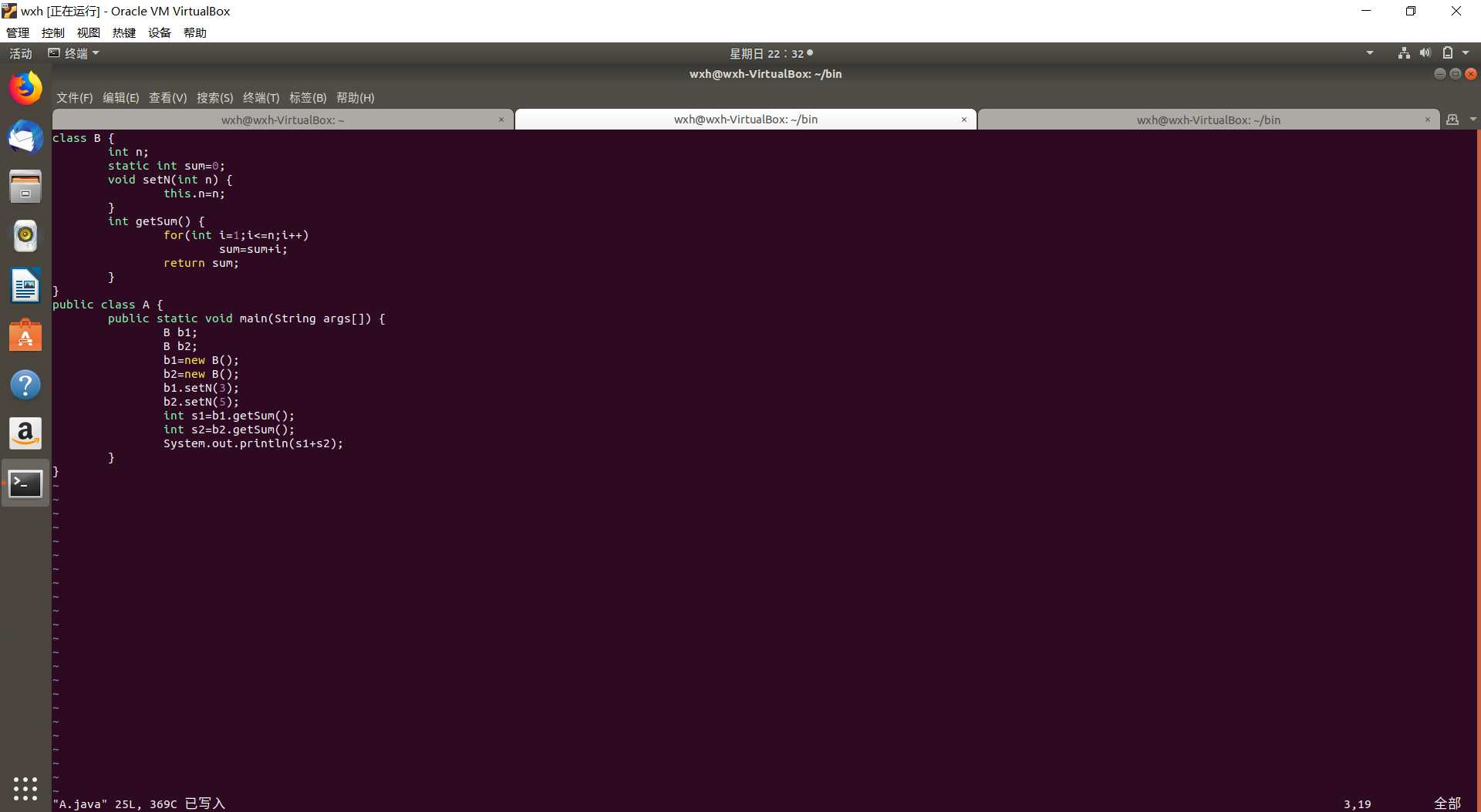This screenshot has width=1481, height=812.
Task: Open the Files manager dock icon
Action: (x=25, y=187)
